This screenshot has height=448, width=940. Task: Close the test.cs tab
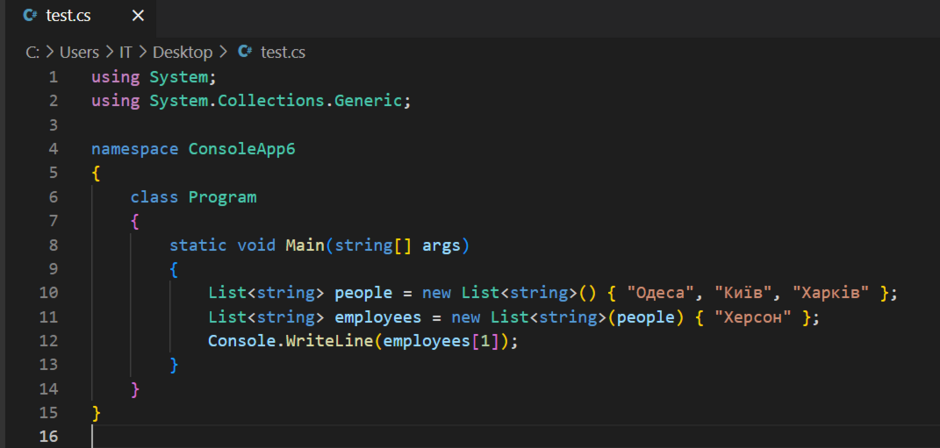point(137,16)
